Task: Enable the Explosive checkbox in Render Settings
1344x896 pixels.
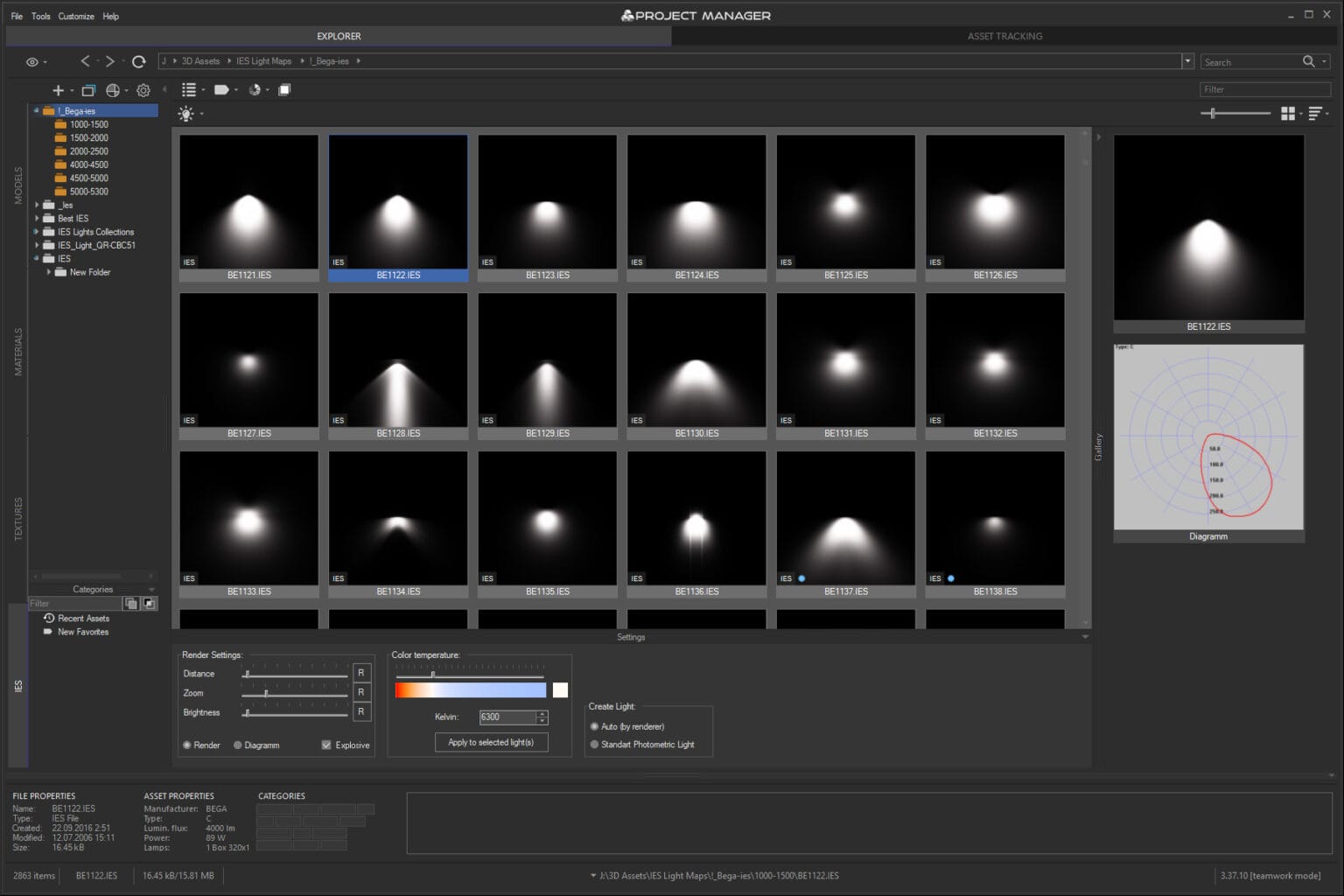Action: click(326, 745)
